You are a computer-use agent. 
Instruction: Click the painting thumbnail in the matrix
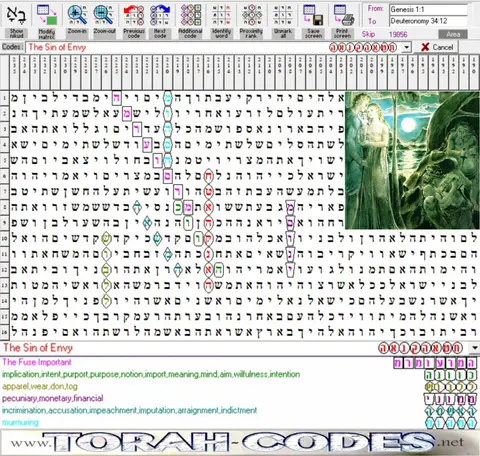coord(412,160)
